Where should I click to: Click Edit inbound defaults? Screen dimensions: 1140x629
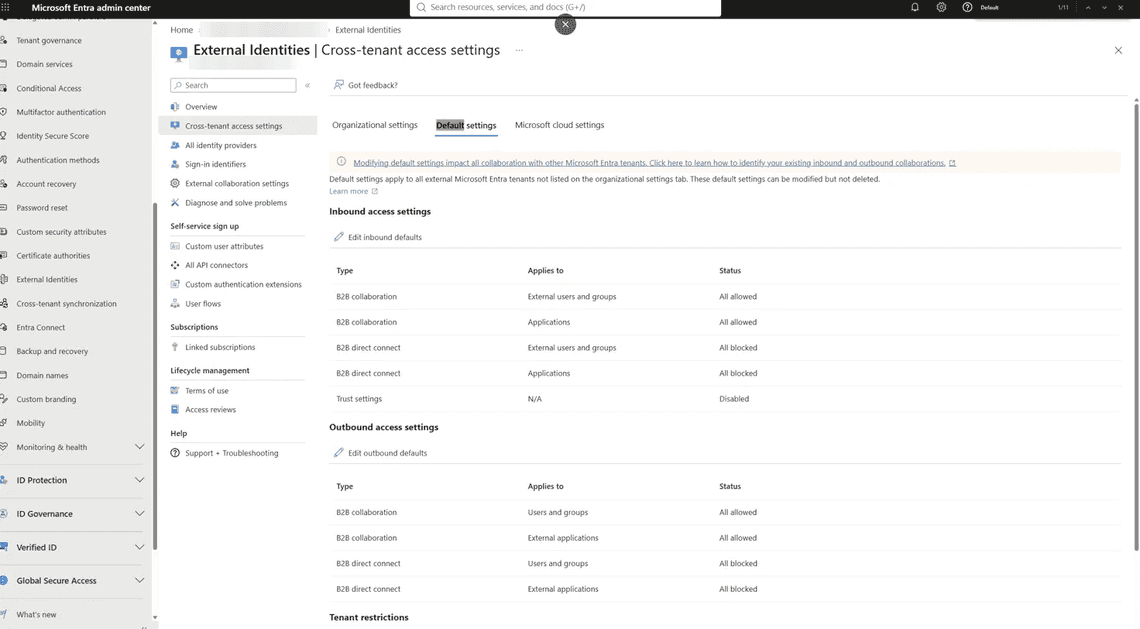[377, 237]
